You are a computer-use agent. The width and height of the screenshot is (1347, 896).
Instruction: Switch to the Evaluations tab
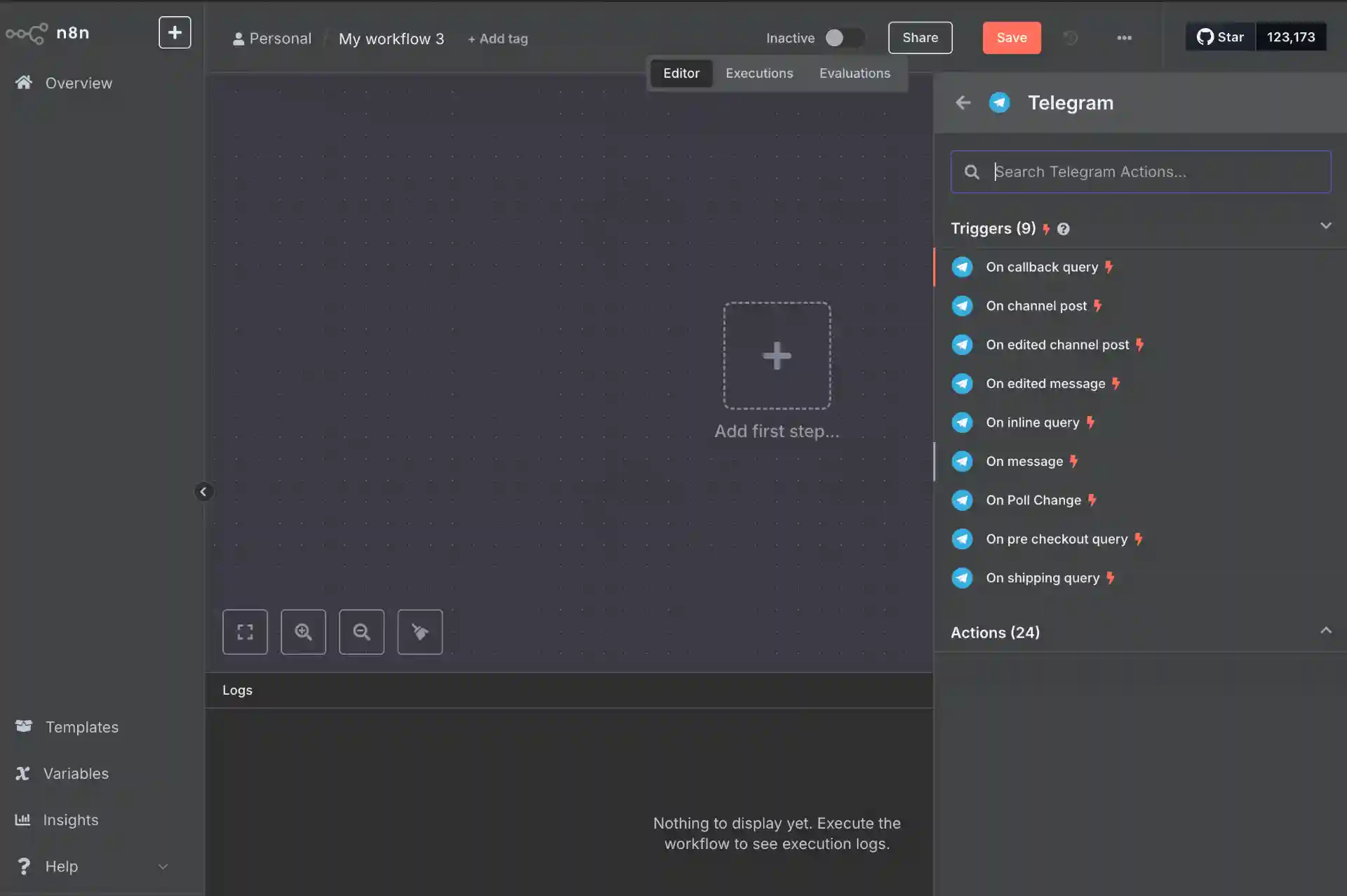855,73
